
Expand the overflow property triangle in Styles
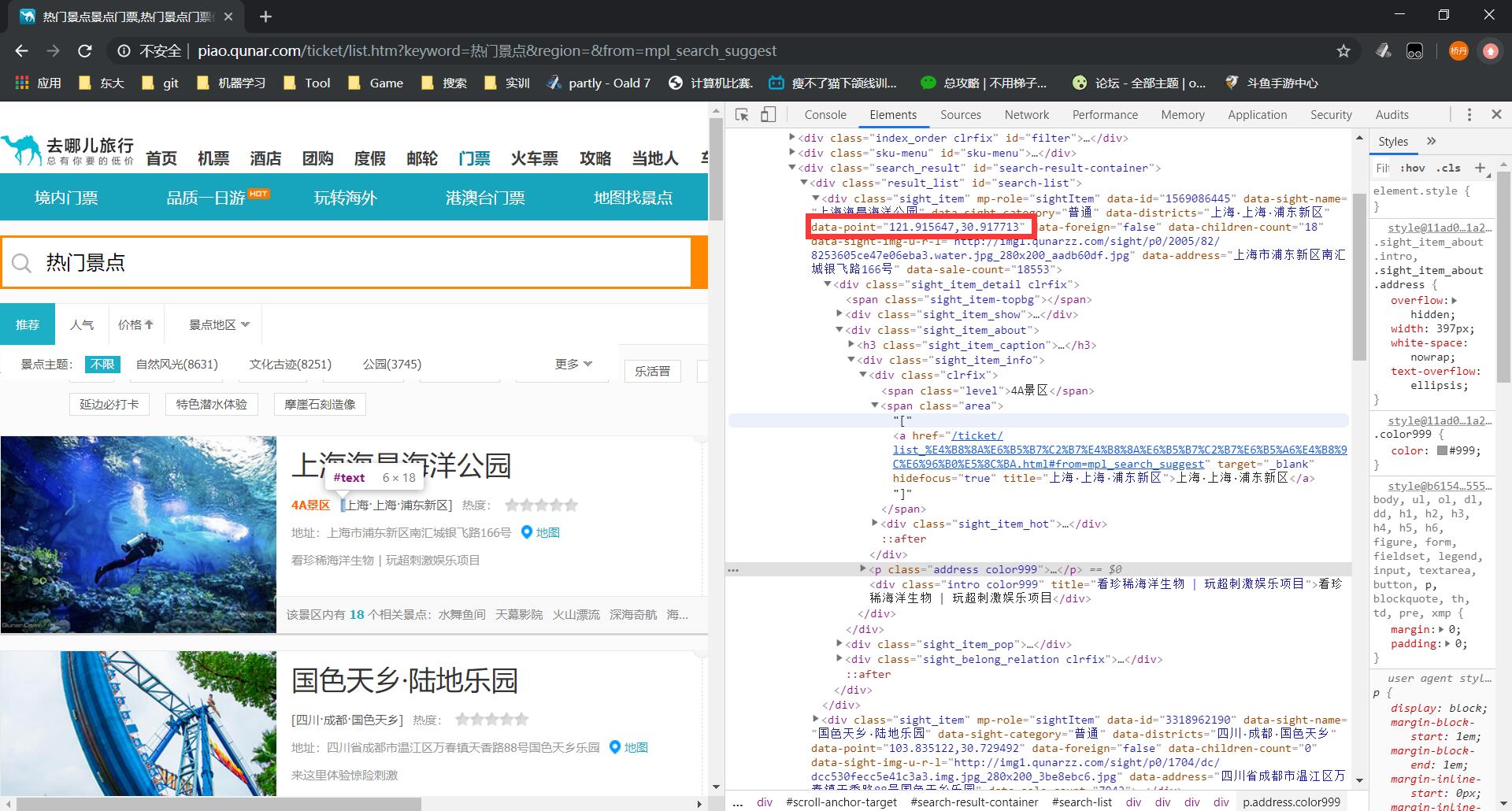[x=1454, y=300]
